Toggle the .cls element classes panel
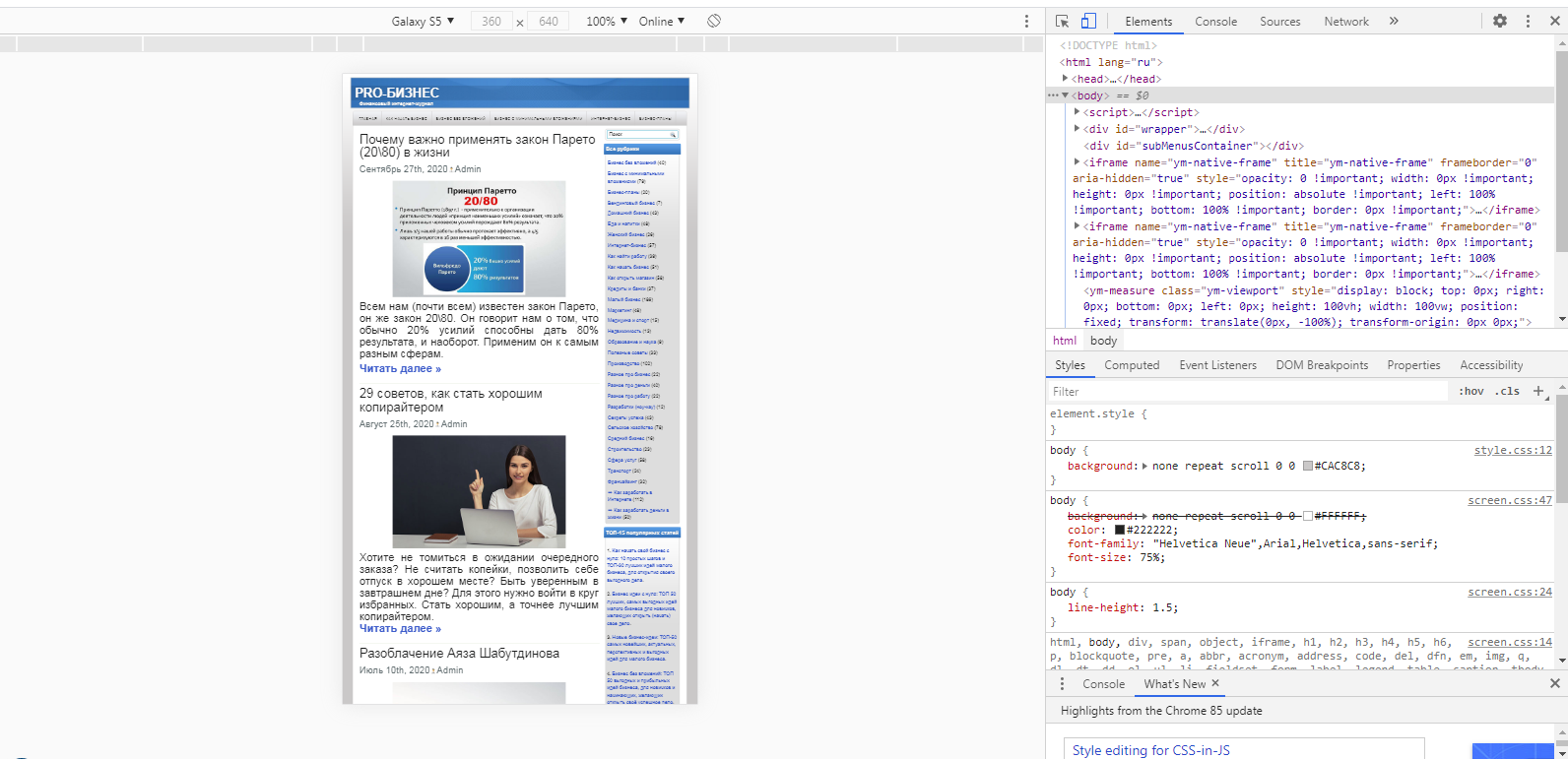Viewport: 1568px width, 759px height. 1507,391
